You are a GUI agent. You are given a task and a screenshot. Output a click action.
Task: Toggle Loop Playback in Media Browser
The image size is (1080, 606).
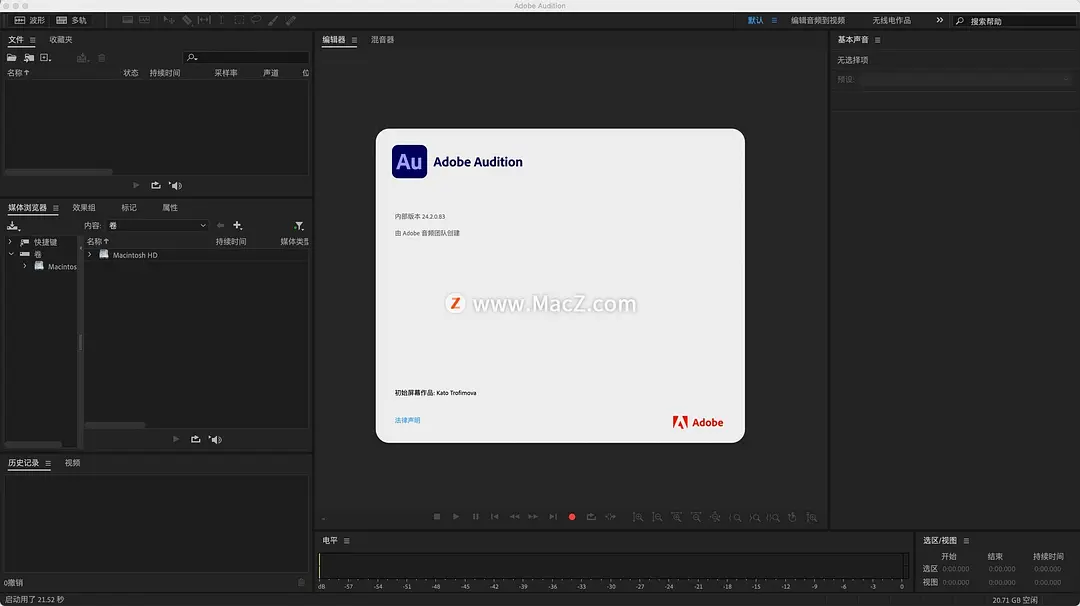pos(196,439)
